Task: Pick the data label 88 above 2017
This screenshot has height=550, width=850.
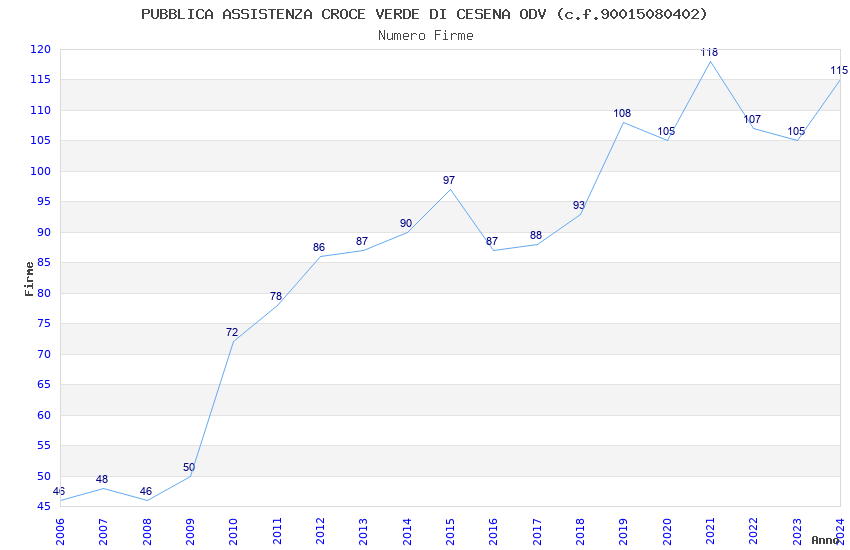Action: pyautogui.click(x=536, y=236)
